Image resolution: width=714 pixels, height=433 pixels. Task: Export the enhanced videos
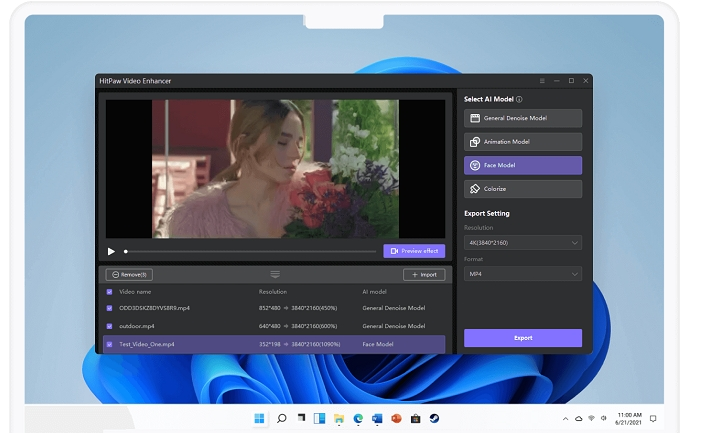click(x=522, y=338)
